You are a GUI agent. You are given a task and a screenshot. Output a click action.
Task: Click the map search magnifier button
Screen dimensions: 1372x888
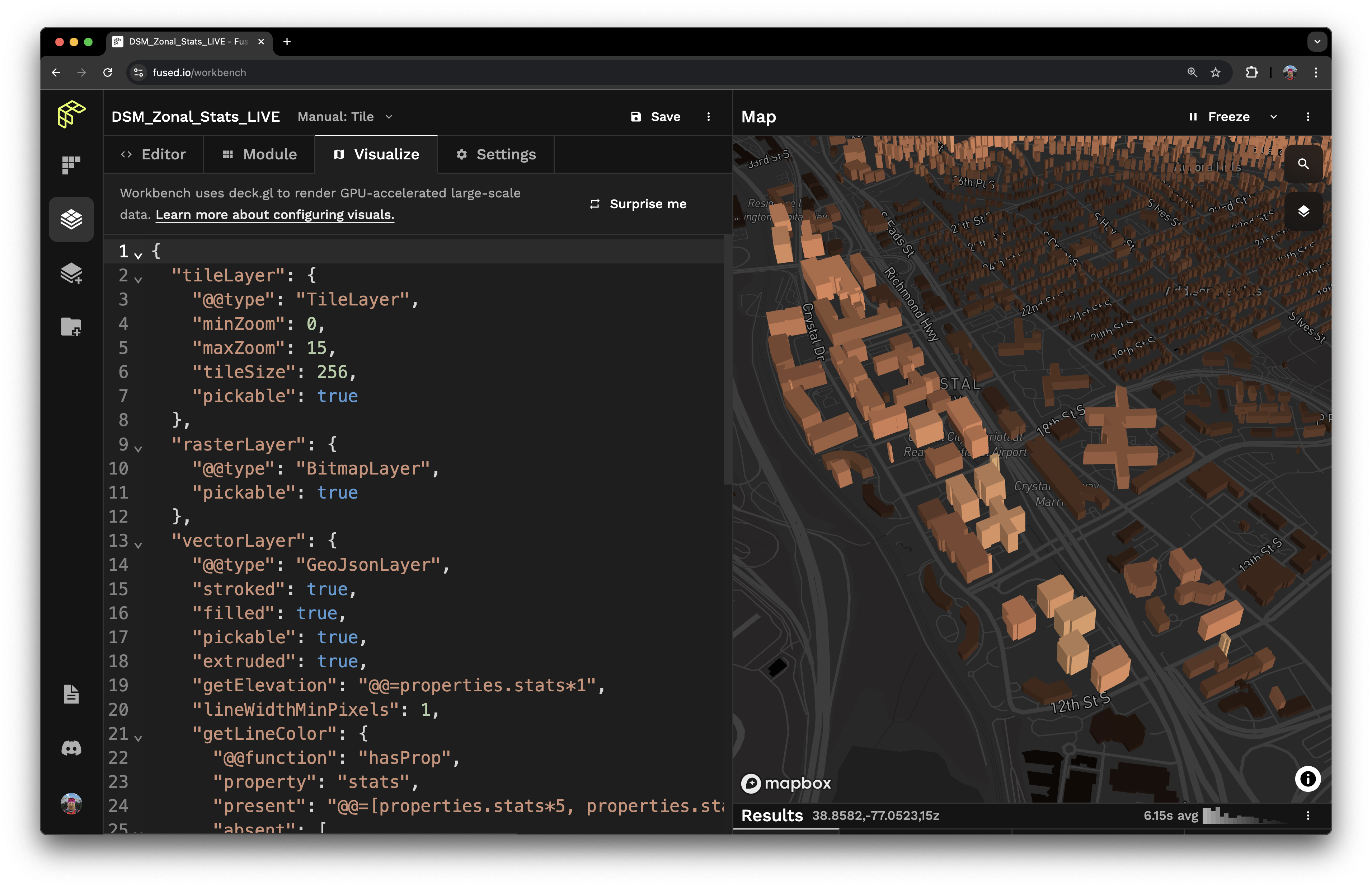point(1303,164)
